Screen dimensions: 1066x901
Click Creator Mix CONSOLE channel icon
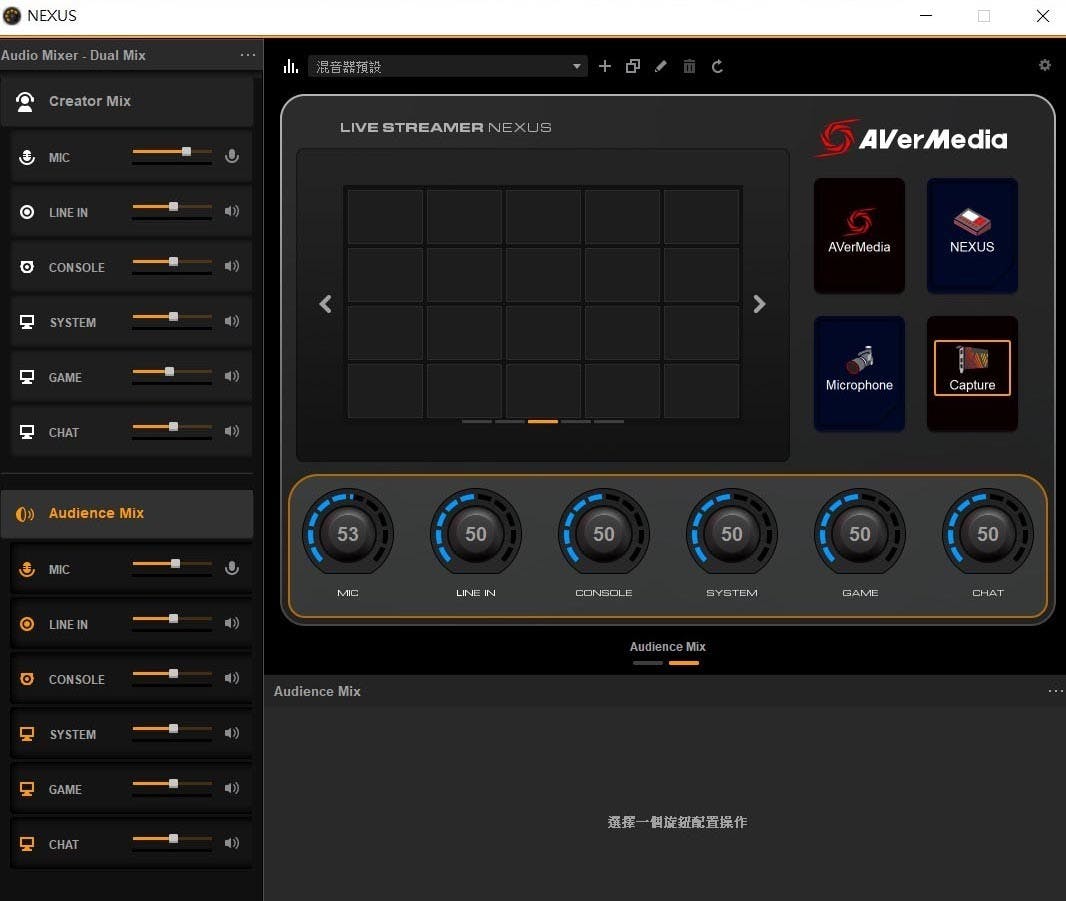click(27, 267)
